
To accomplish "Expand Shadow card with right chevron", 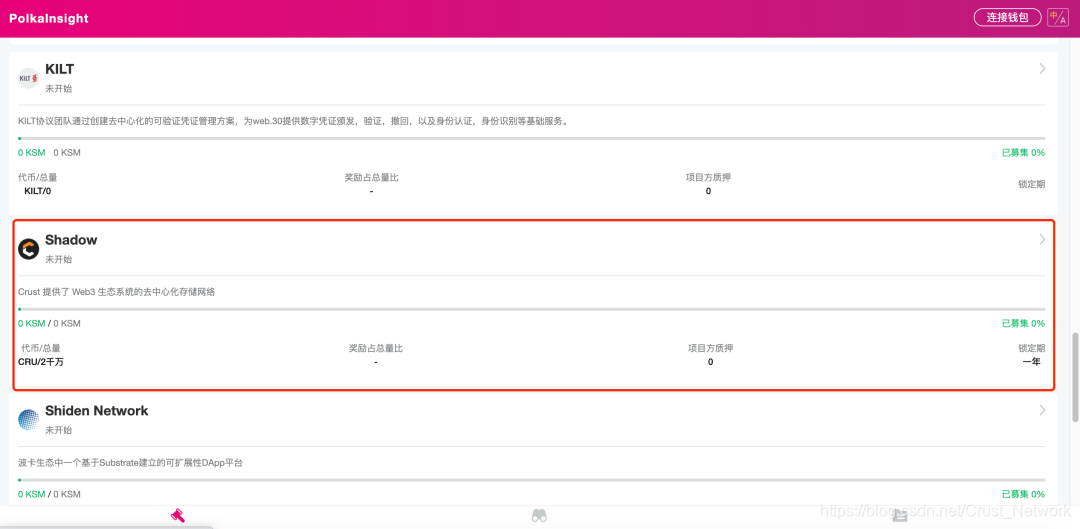I will pos(1042,239).
